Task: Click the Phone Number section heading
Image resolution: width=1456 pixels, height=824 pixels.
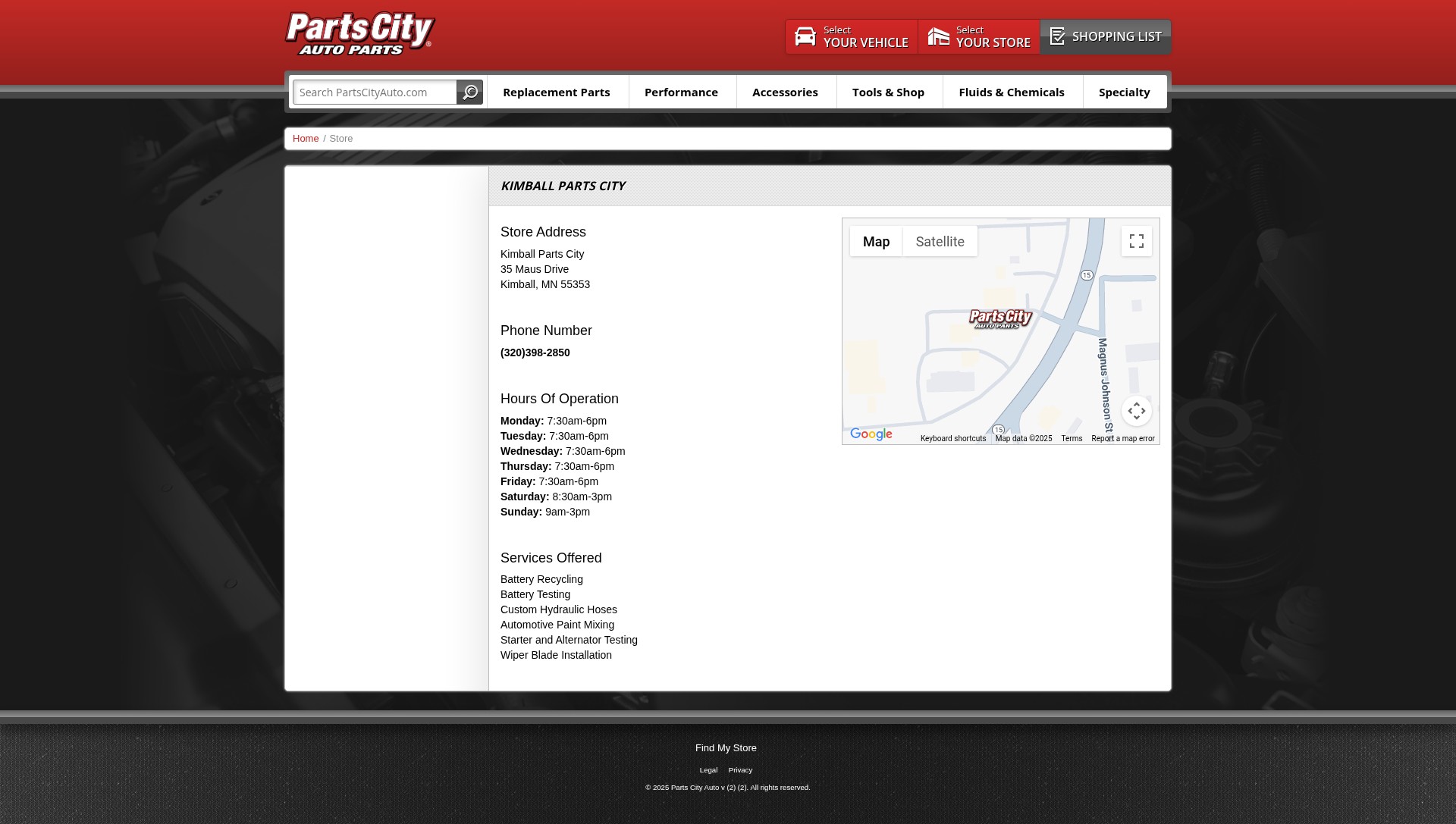Action: [x=546, y=331]
